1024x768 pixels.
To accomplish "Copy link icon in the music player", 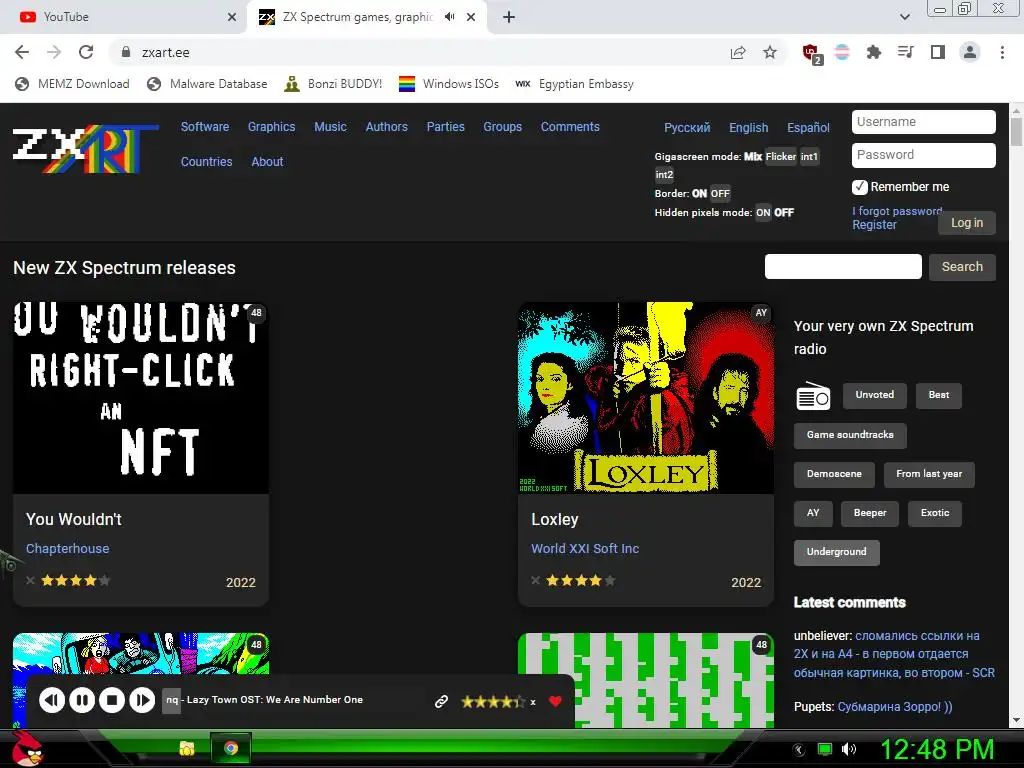I will [x=441, y=701].
